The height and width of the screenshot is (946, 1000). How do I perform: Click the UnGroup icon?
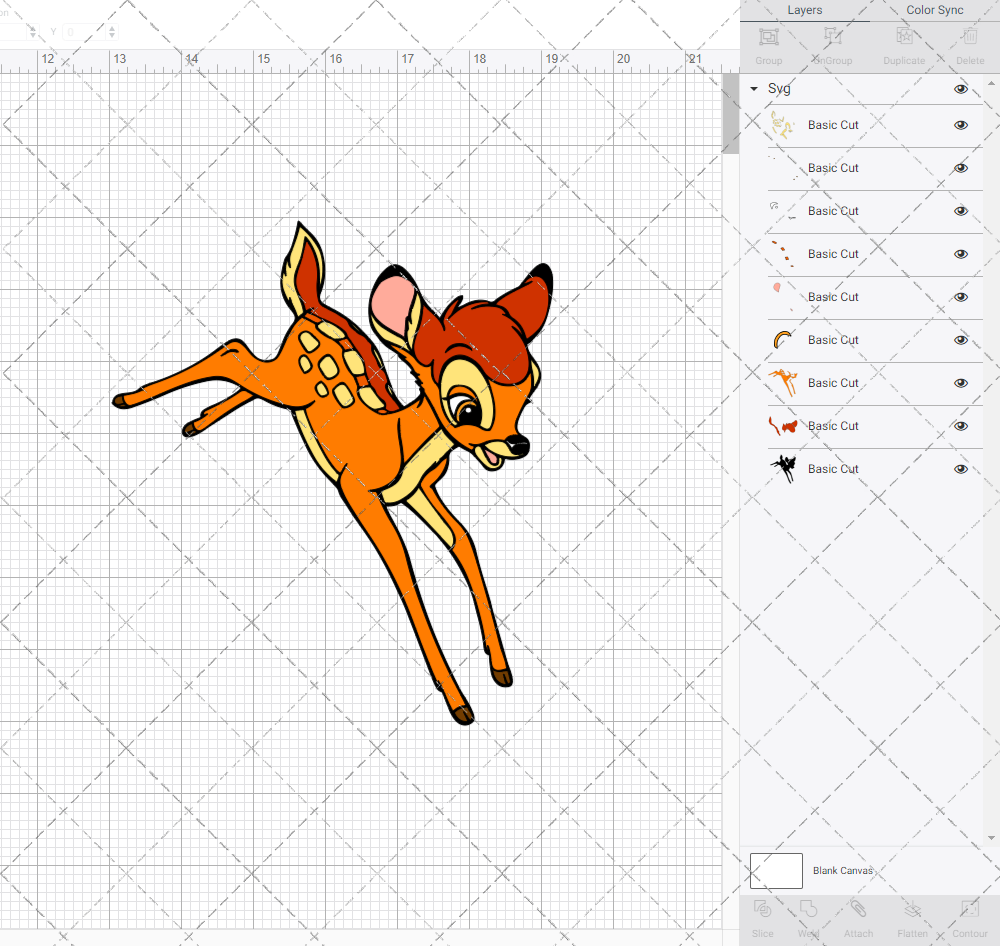(832, 37)
